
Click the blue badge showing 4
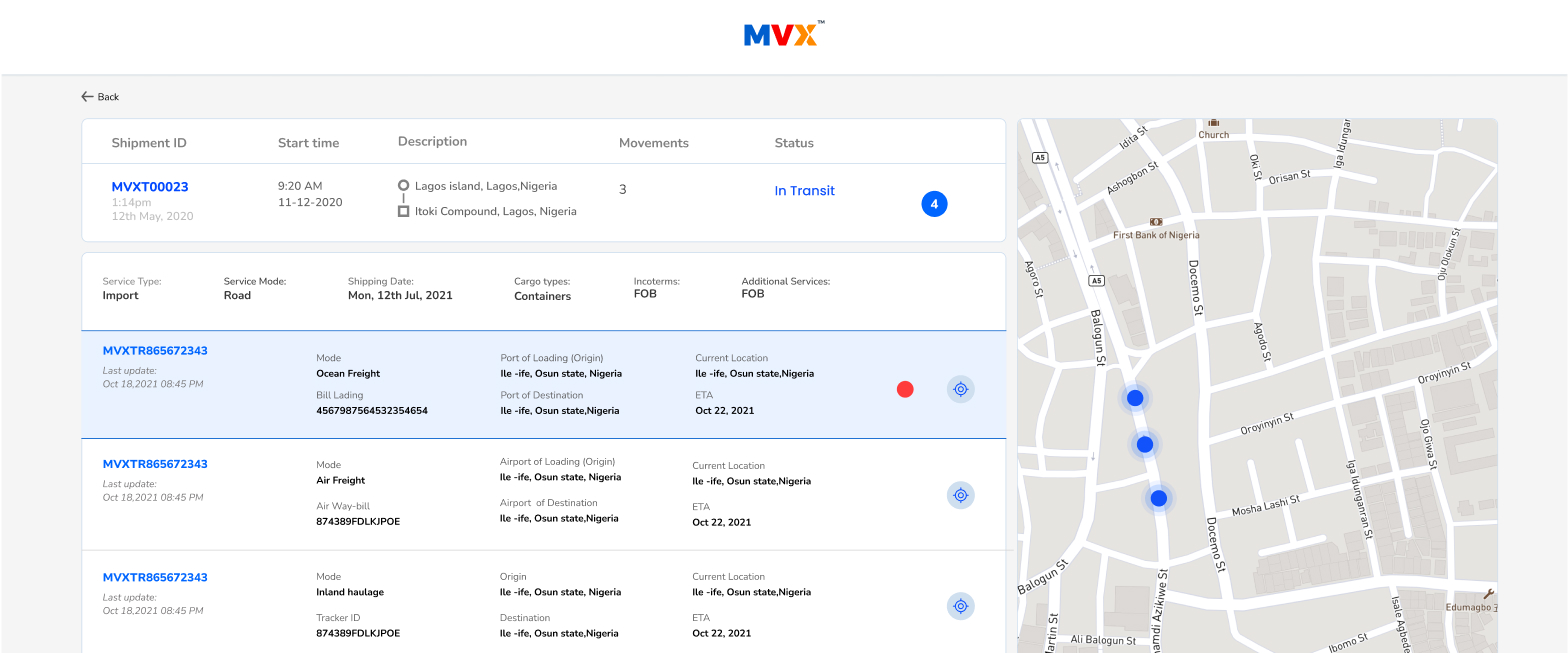(x=934, y=204)
